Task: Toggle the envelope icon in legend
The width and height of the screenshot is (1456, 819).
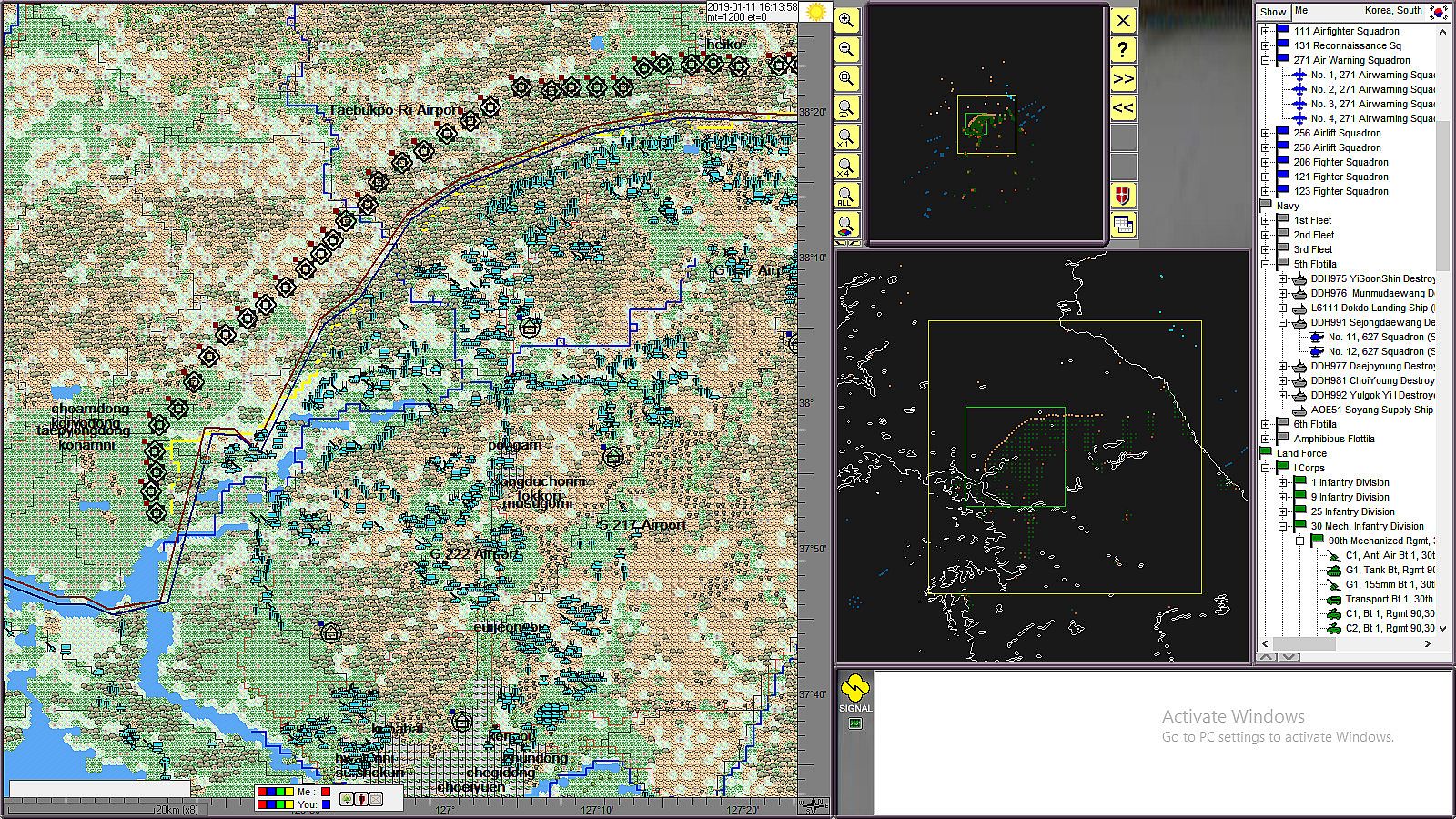Action: [375, 799]
